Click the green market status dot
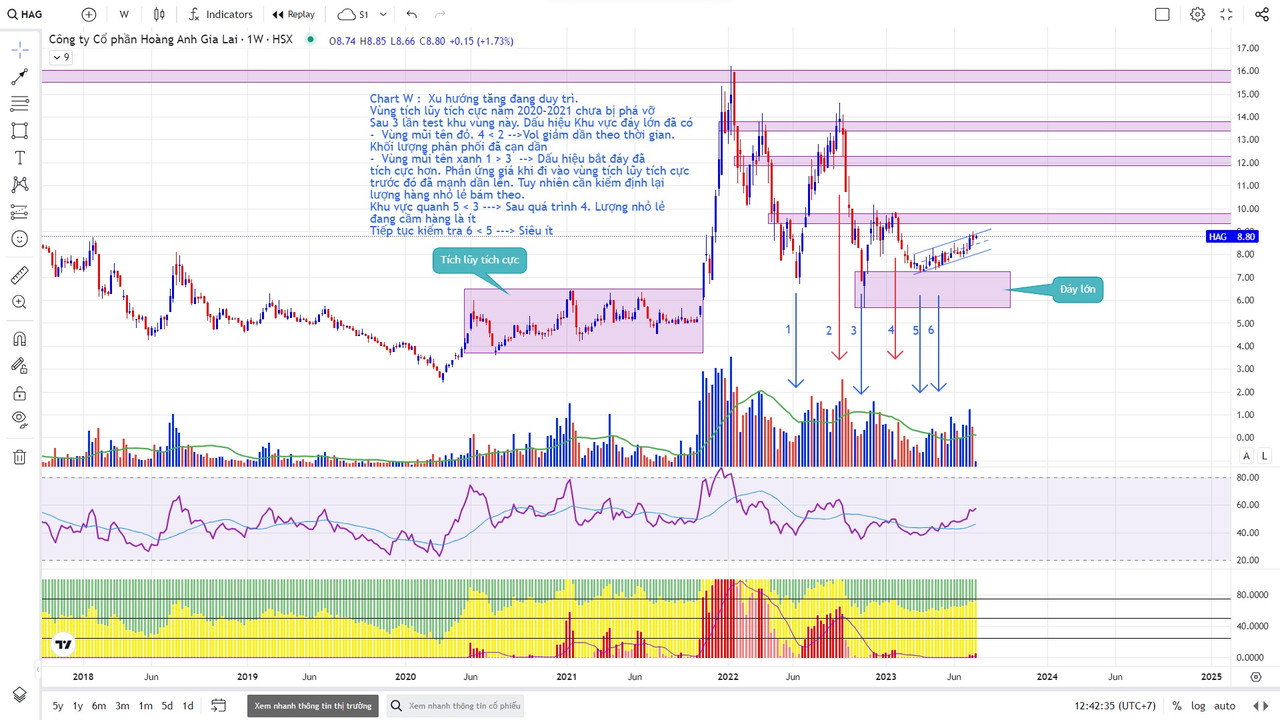The height and width of the screenshot is (720, 1280). pos(310,40)
